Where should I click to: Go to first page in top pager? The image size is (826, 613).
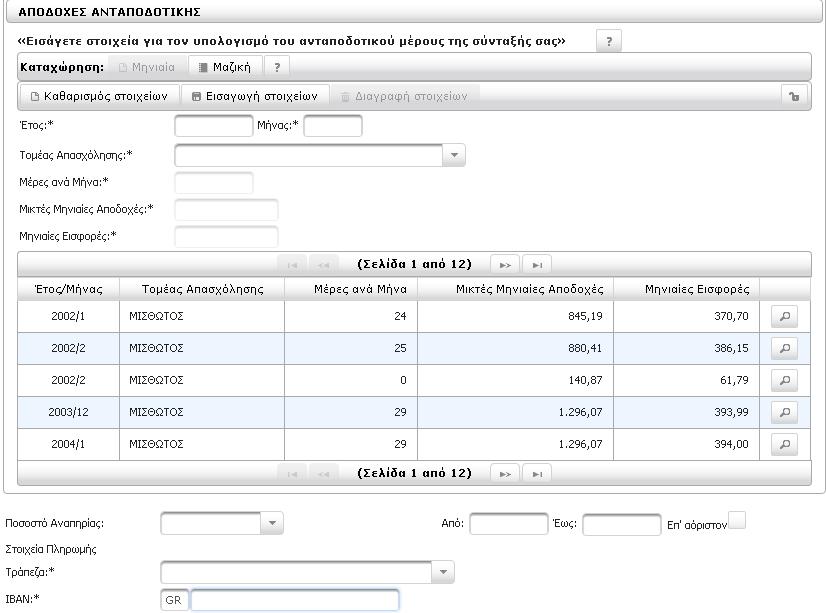pyautogui.click(x=292, y=265)
